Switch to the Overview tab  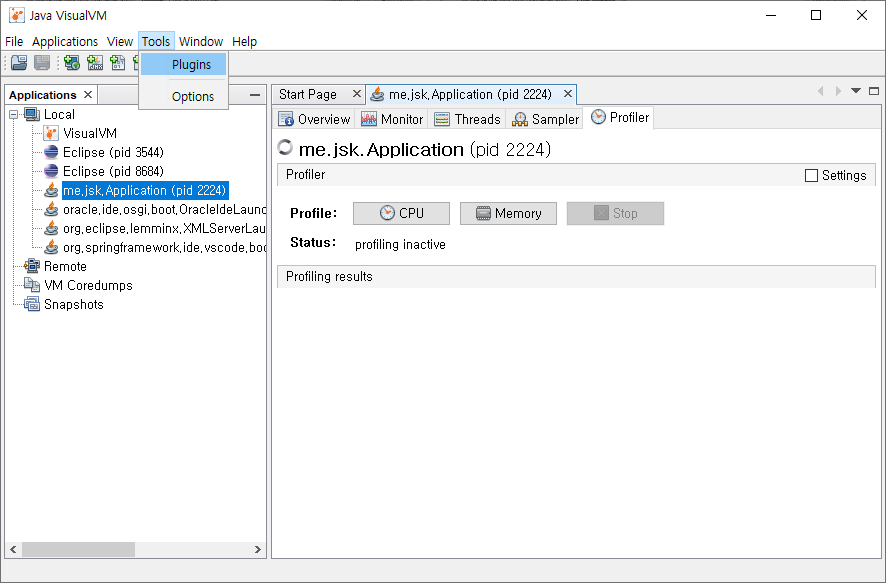(x=314, y=119)
